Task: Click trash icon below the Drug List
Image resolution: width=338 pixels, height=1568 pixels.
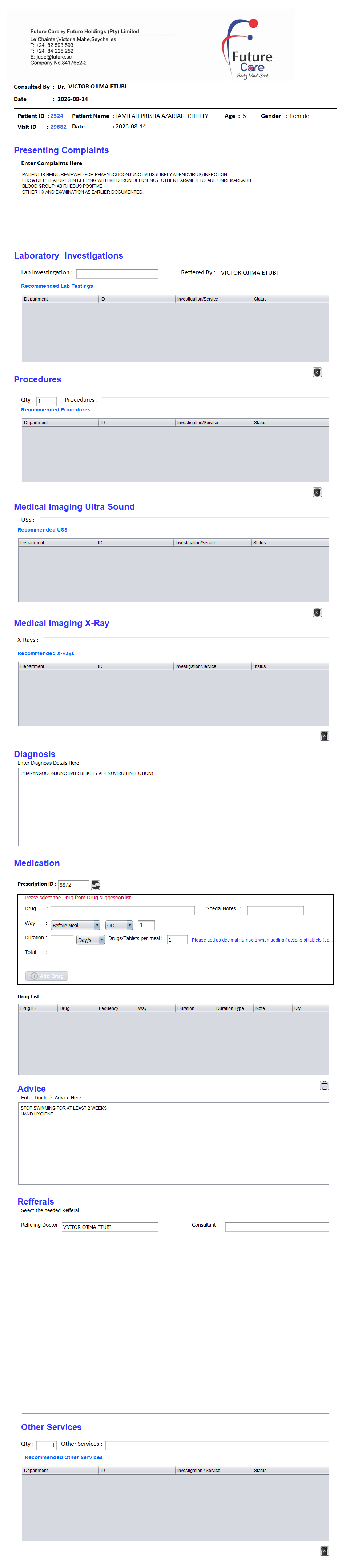Action: (x=324, y=1085)
